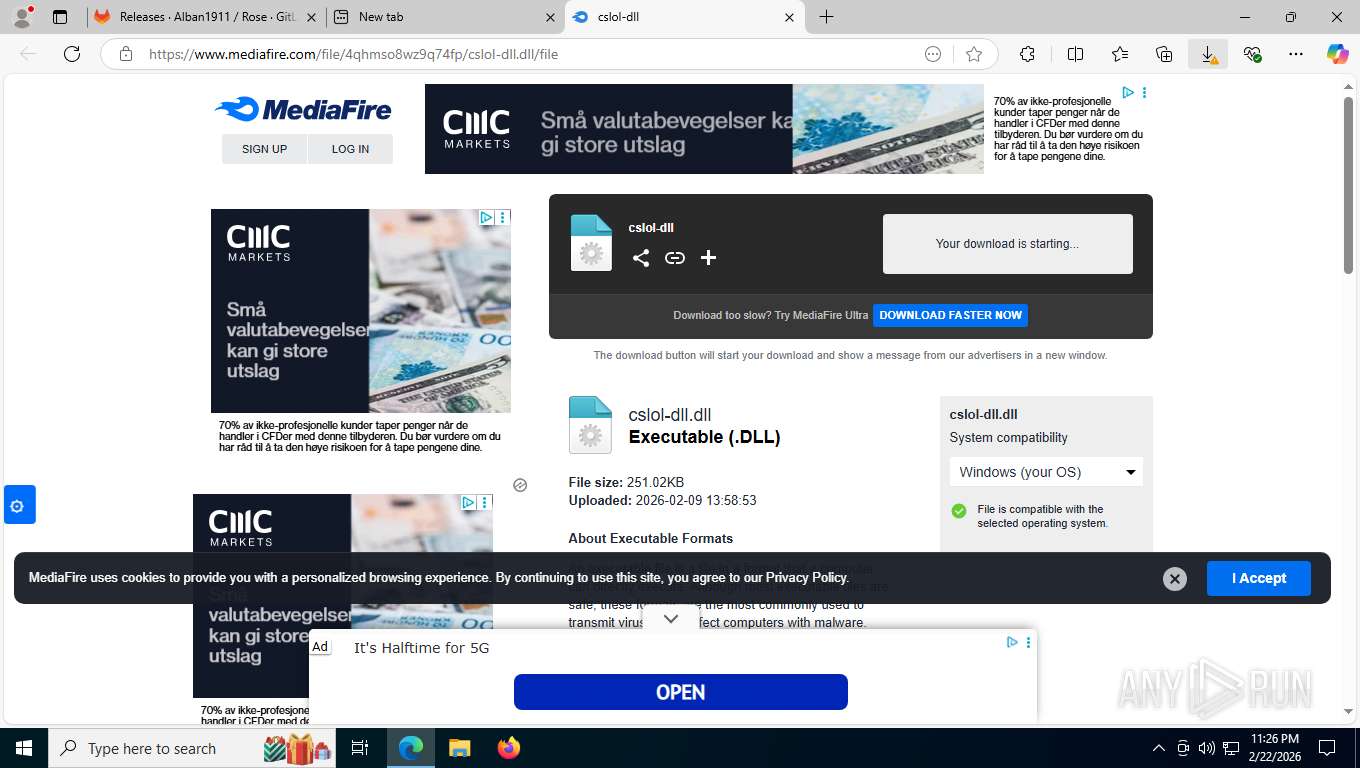Viewport: 1360px width, 768px height.
Task: Open File Explorer from taskbar
Action: [459, 748]
